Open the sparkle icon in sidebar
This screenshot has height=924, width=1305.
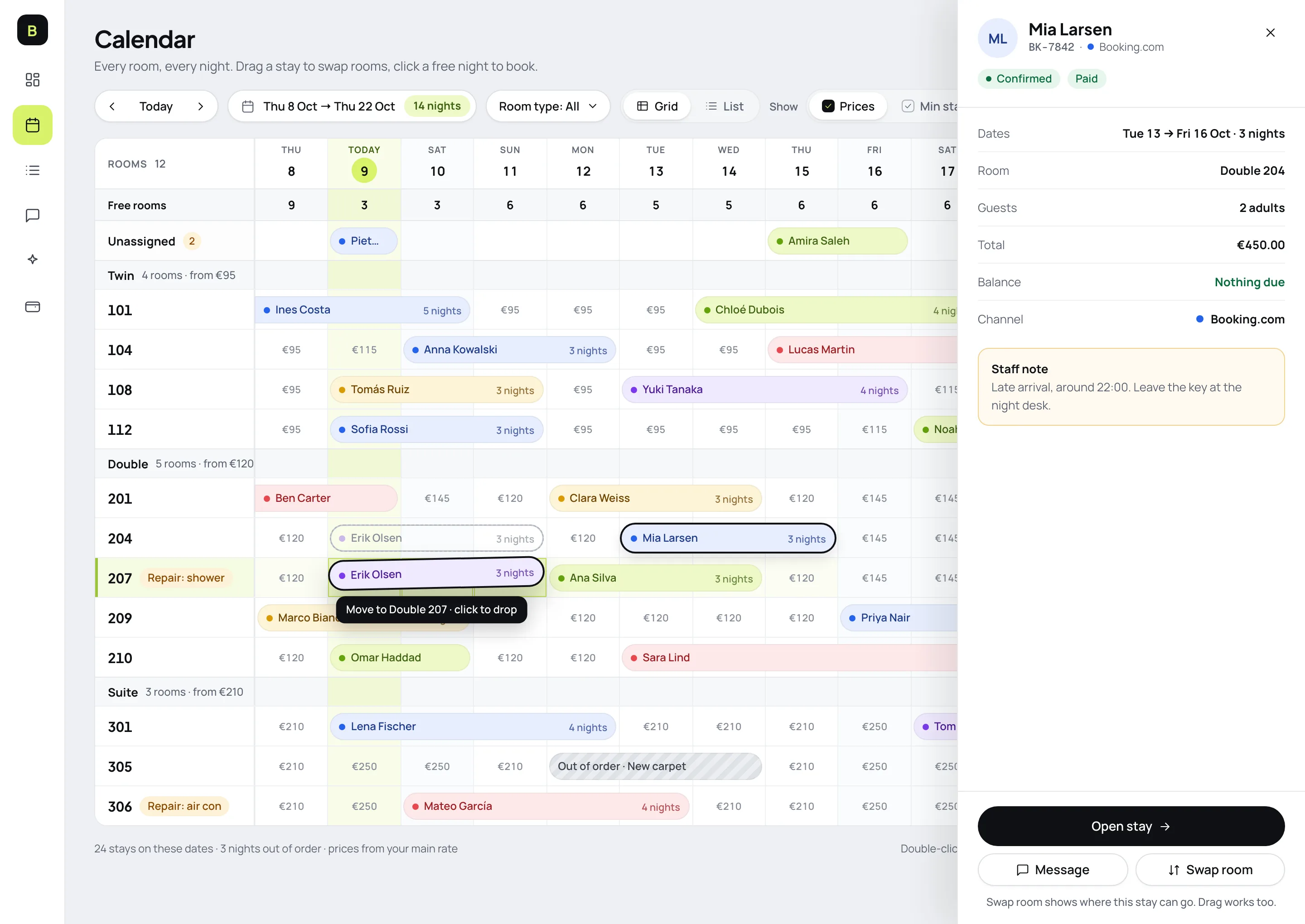pyautogui.click(x=33, y=260)
